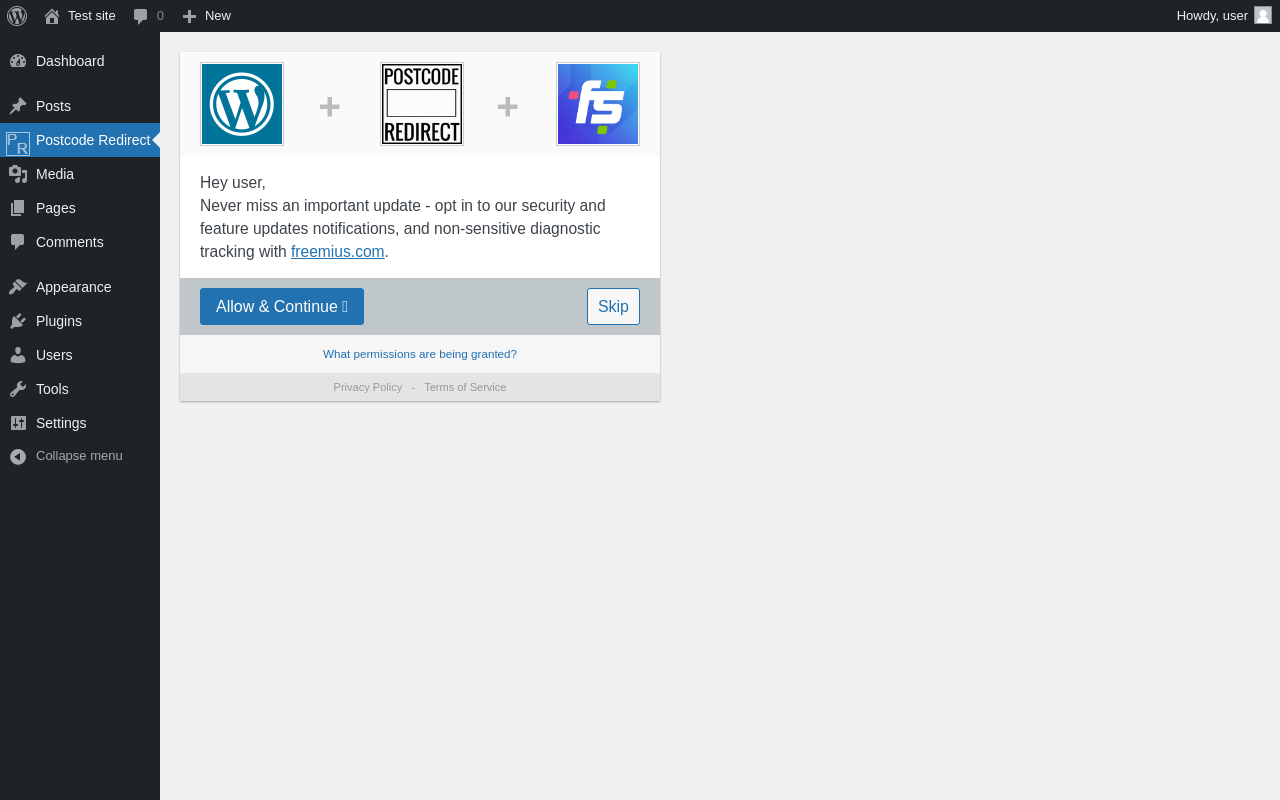The image size is (1280, 800).
Task: Go to Plugins in sidebar
Action: coord(80,321)
